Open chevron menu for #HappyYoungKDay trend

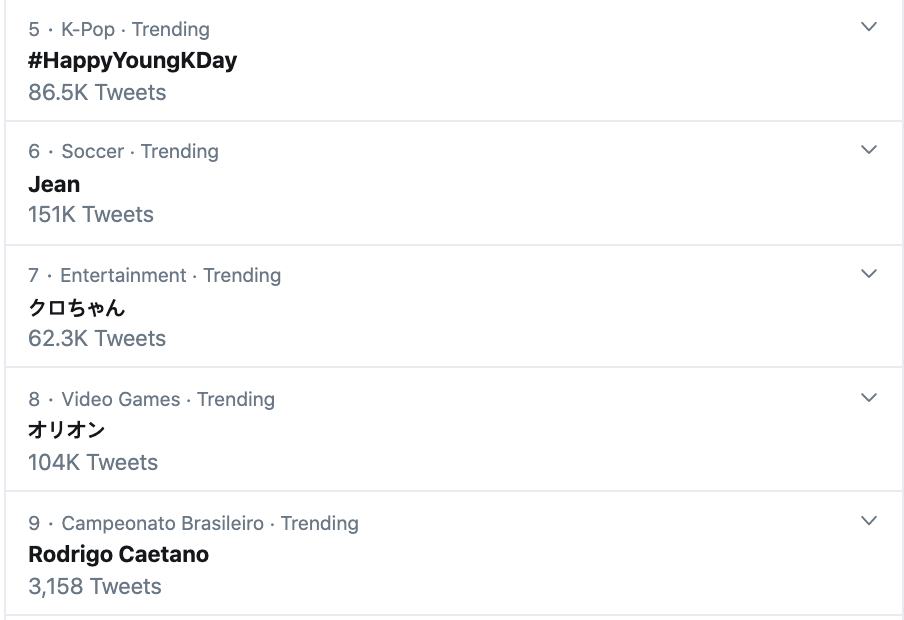(868, 27)
